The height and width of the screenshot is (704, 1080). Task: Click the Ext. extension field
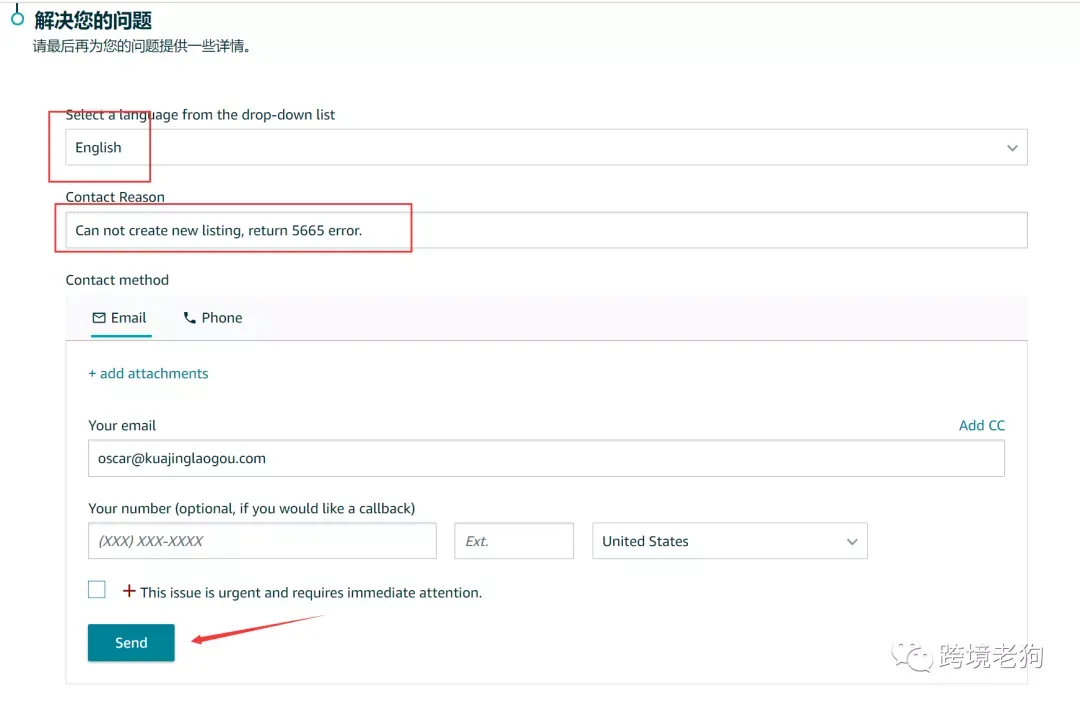(514, 541)
